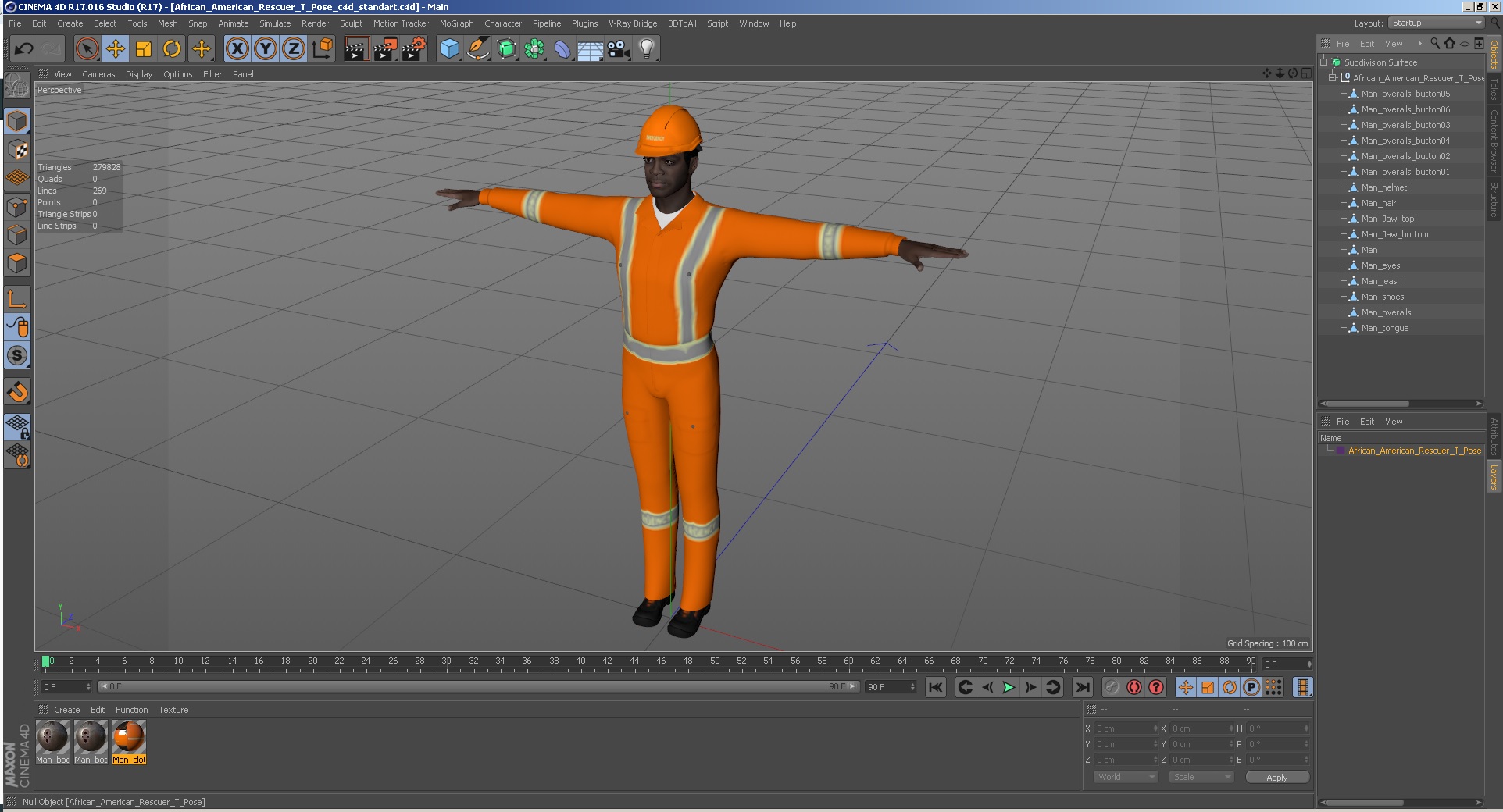The height and width of the screenshot is (812, 1503).
Task: Open the Simulate menu
Action: tap(275, 23)
